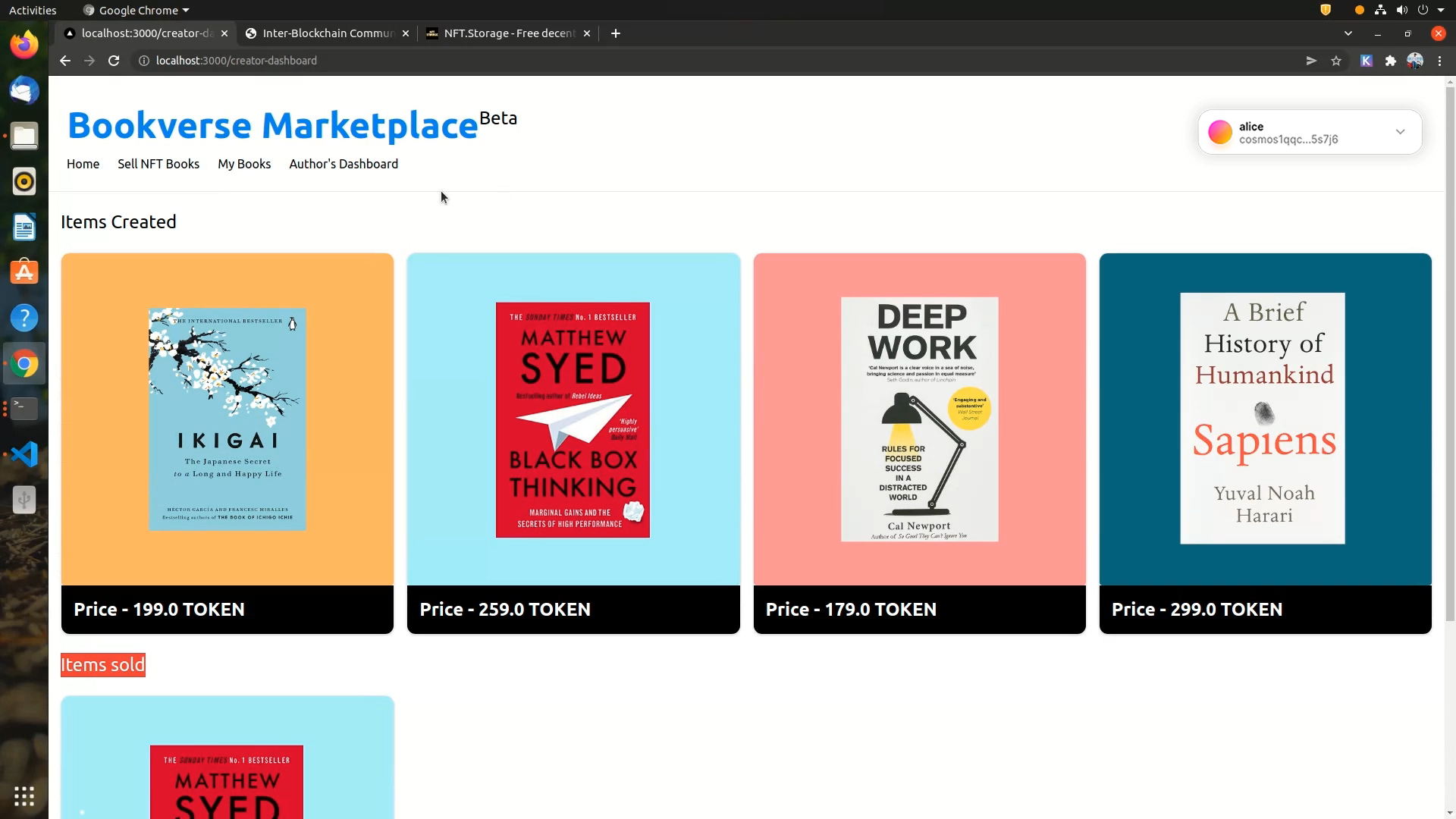Screen dimensions: 1456x819
Task: Open the My Books link
Action: tap(244, 164)
